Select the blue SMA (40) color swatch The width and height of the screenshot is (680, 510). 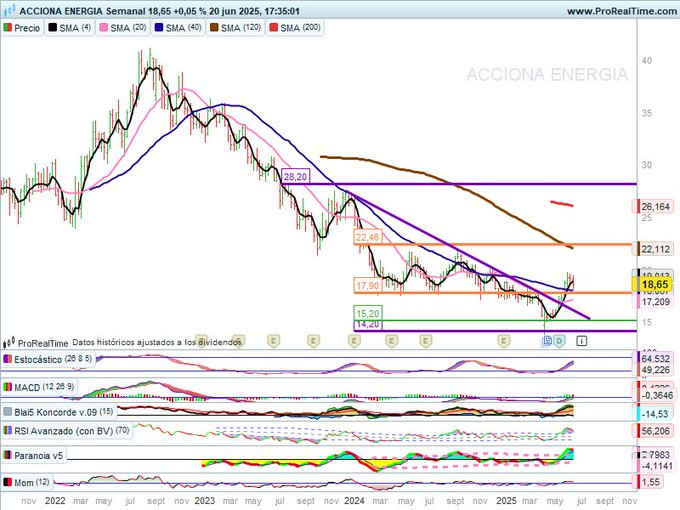(x=159, y=28)
